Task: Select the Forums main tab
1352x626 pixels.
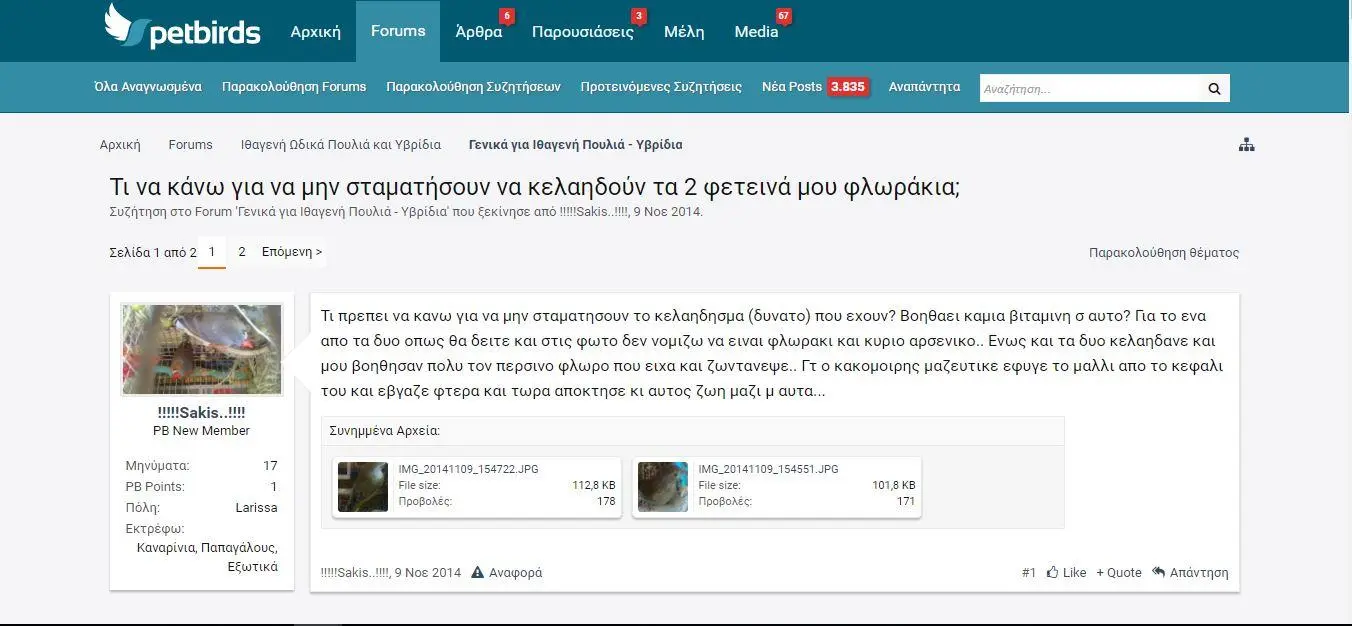Action: pyautogui.click(x=398, y=31)
